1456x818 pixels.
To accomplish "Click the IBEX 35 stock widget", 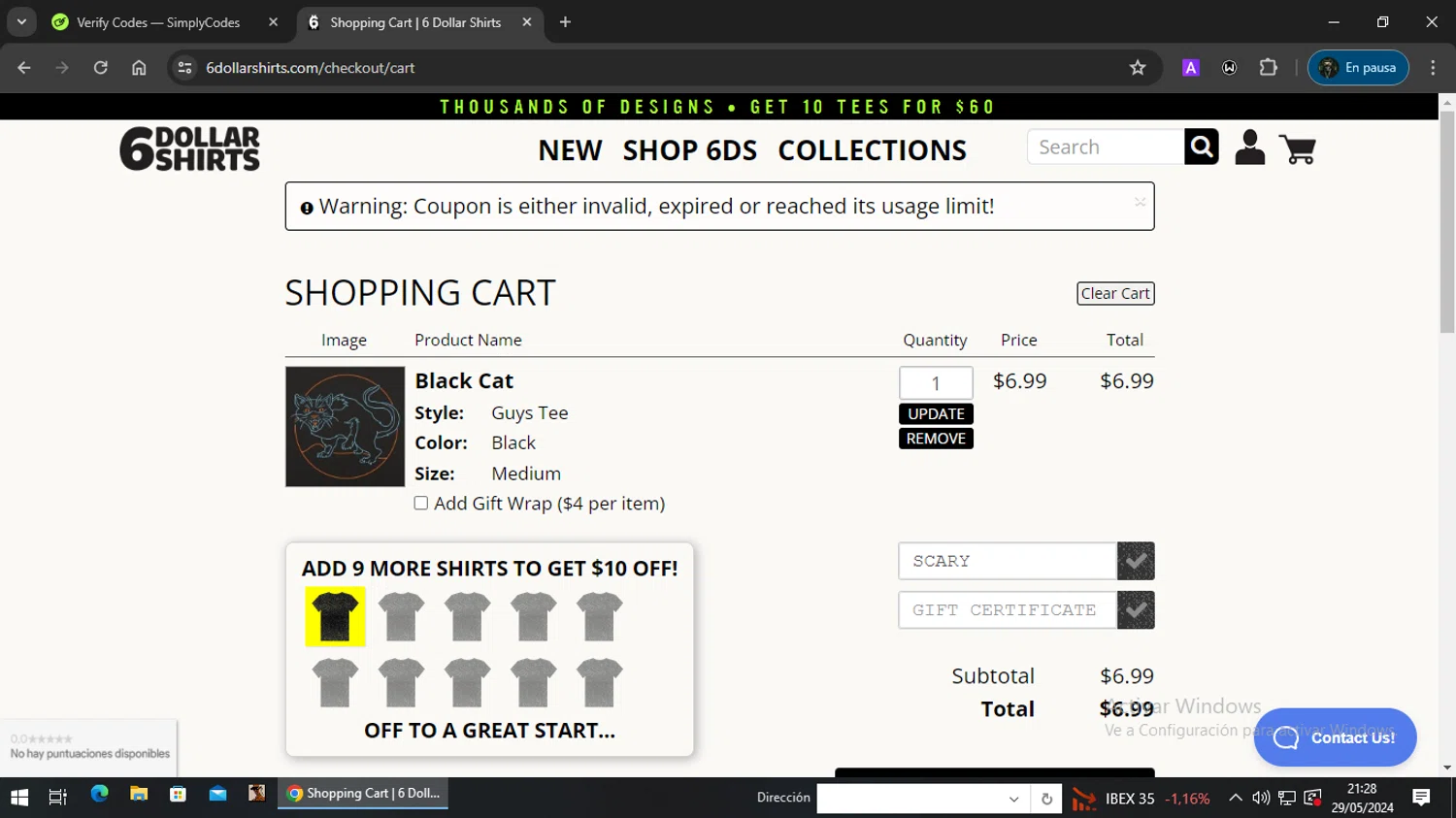I will tap(1142, 799).
